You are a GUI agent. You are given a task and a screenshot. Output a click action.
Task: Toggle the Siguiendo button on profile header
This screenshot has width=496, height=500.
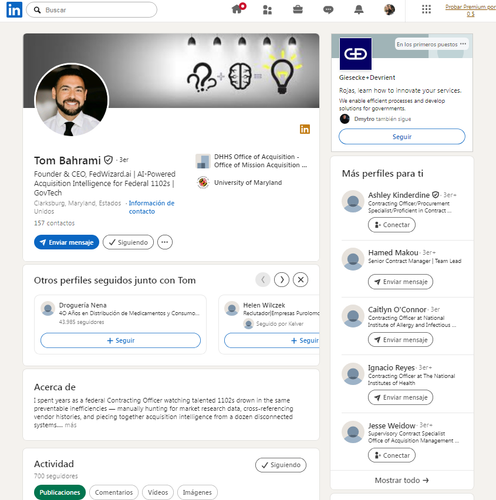(128, 242)
